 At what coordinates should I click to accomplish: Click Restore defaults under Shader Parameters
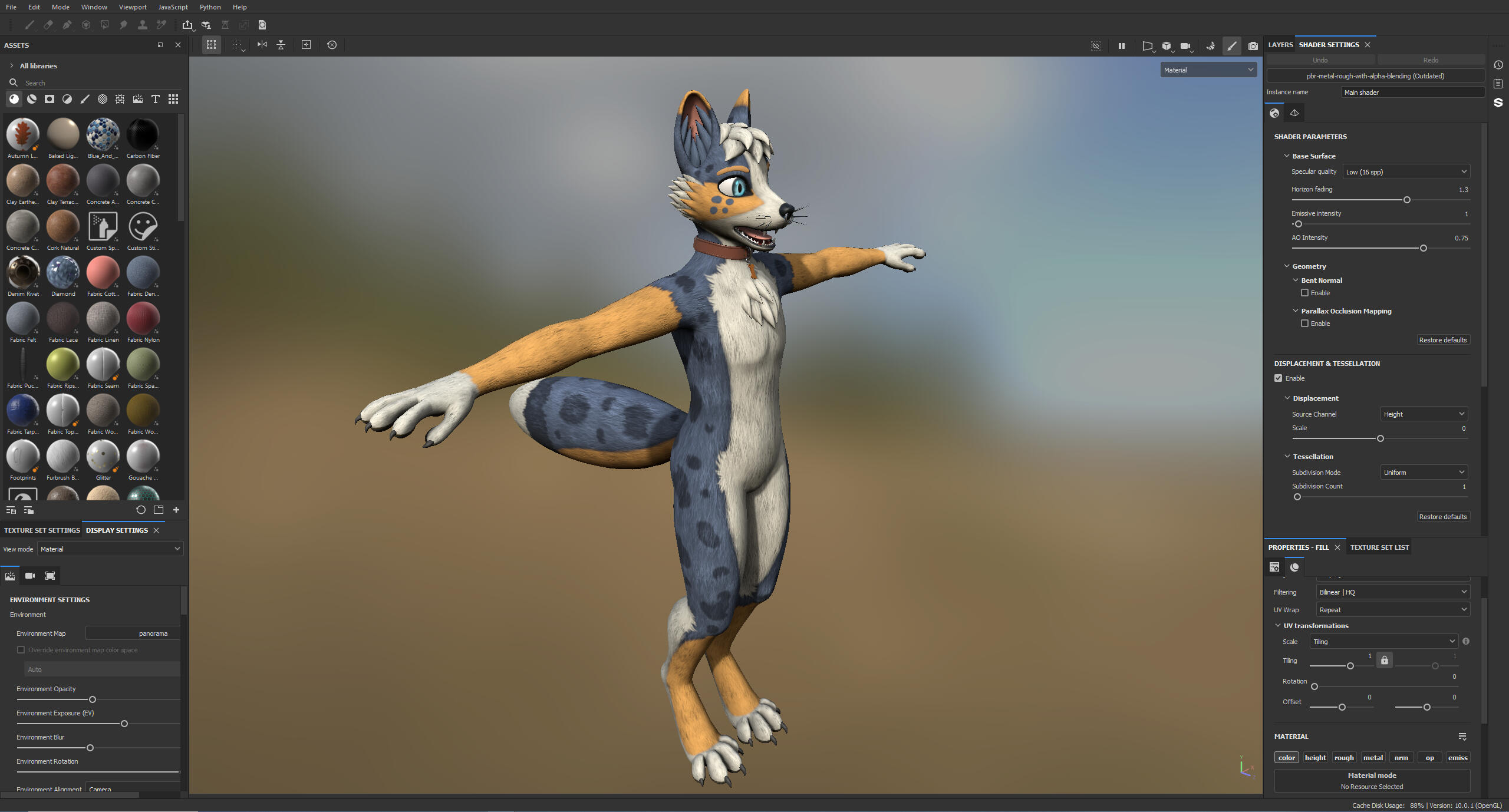pyautogui.click(x=1442, y=340)
